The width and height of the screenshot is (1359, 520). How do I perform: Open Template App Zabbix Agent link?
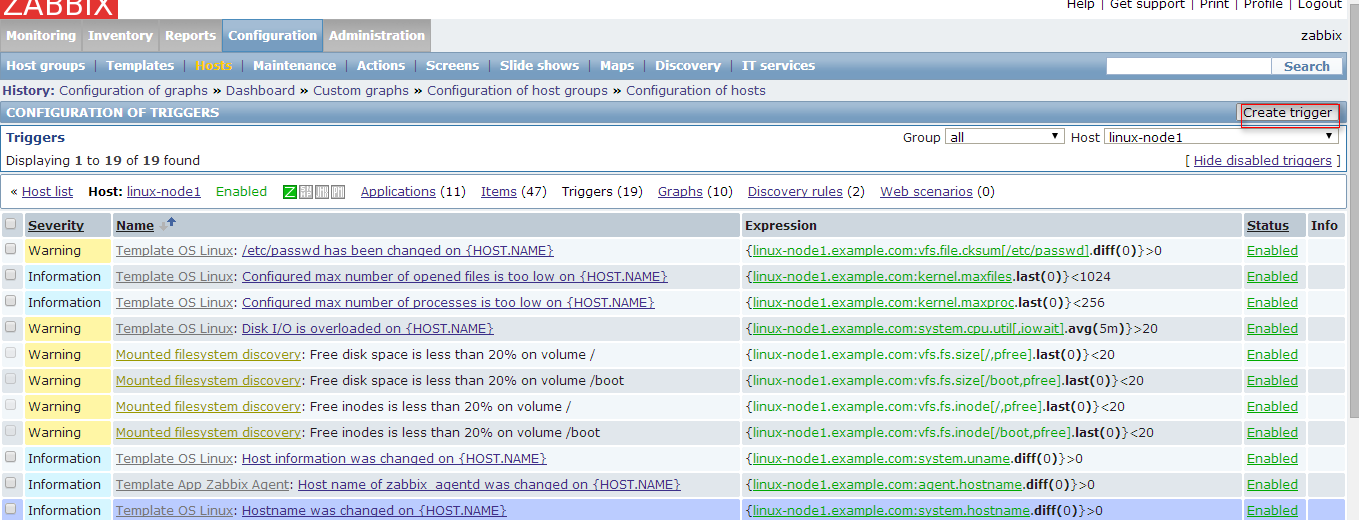203,484
